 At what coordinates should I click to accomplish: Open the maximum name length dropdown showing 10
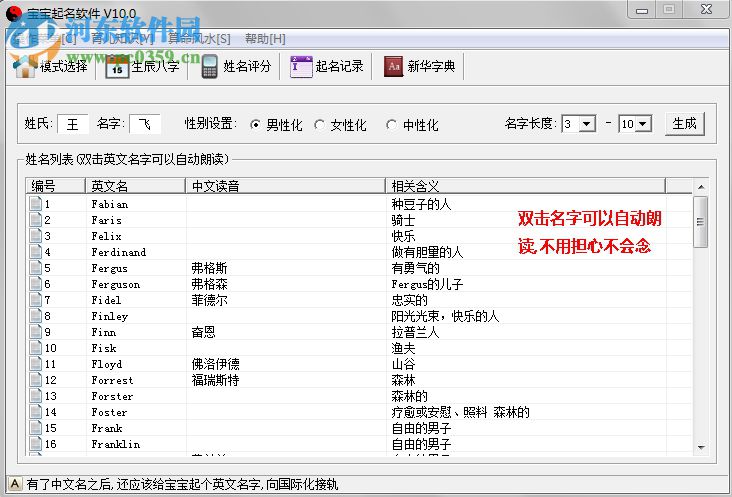pyautogui.click(x=643, y=124)
